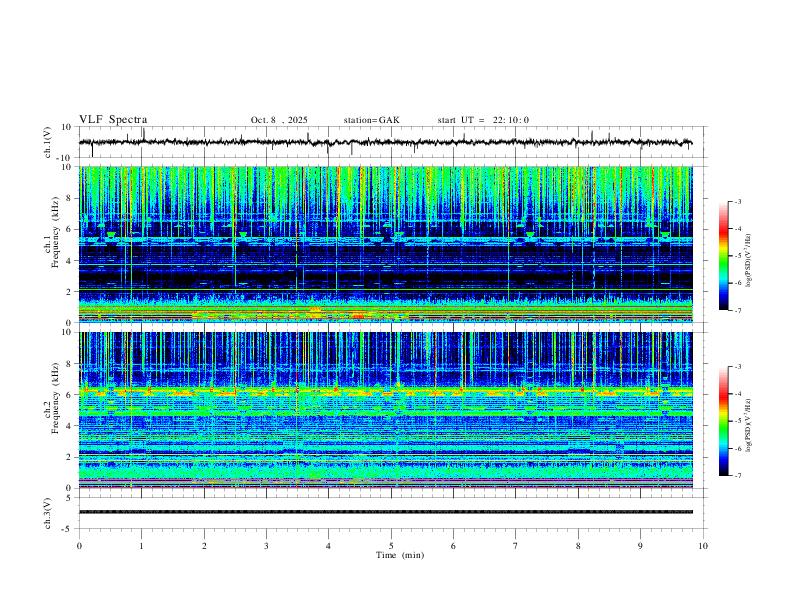Click the '5' tick on ch.3 voltage axis

coord(69,498)
